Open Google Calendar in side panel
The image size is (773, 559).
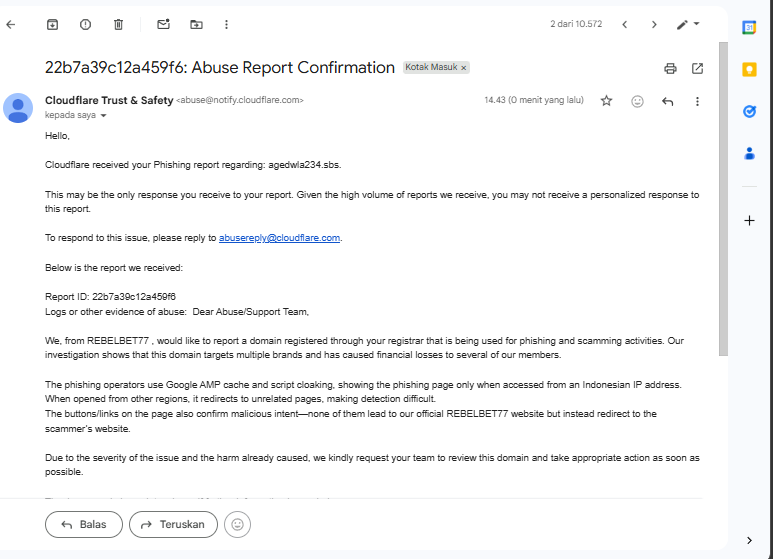coord(749,27)
